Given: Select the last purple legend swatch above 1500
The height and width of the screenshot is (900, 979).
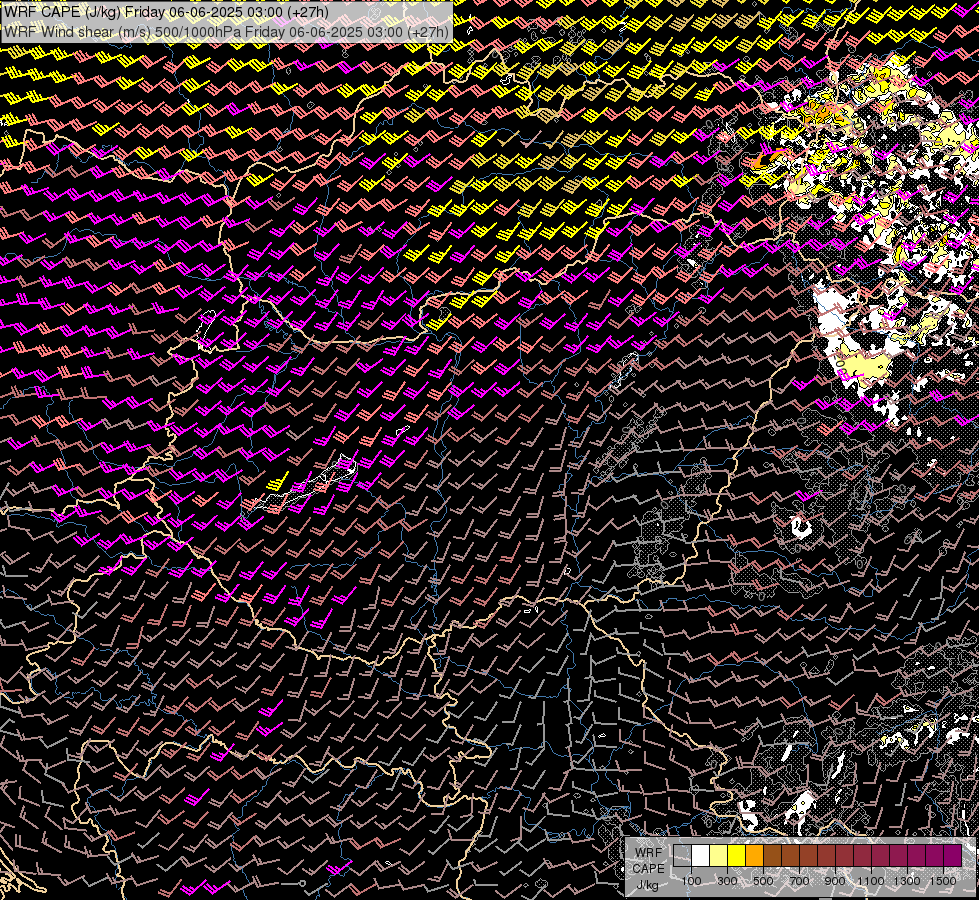Looking at the screenshot, I should pyautogui.click(x=953, y=856).
